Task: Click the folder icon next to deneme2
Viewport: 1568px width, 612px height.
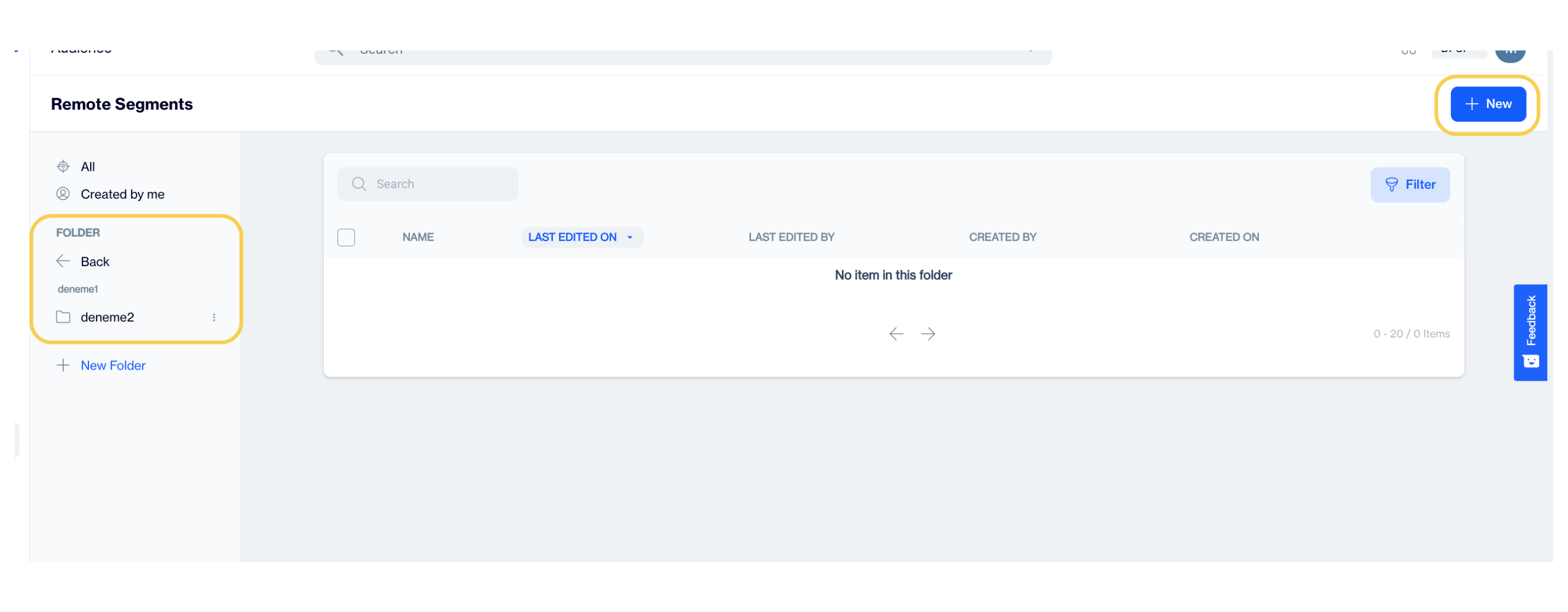Action: point(63,317)
